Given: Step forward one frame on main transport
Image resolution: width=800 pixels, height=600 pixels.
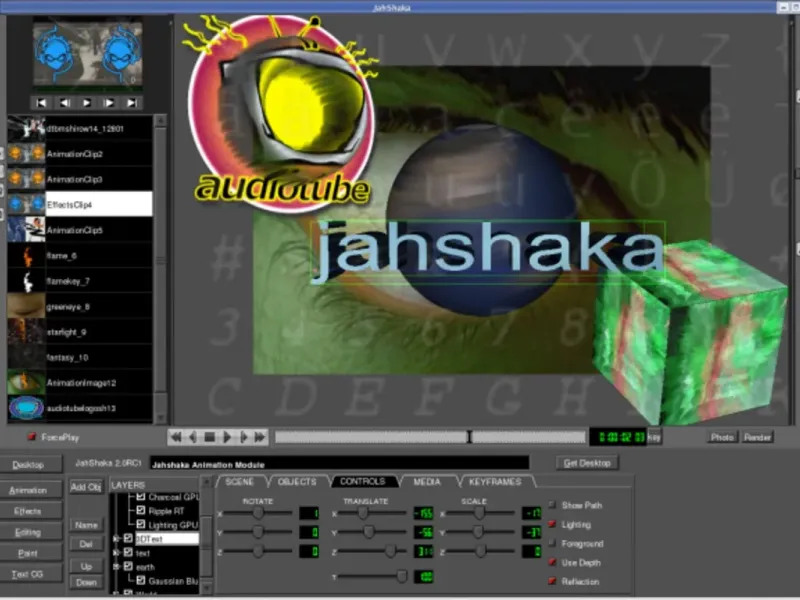Looking at the screenshot, I should (x=244, y=437).
